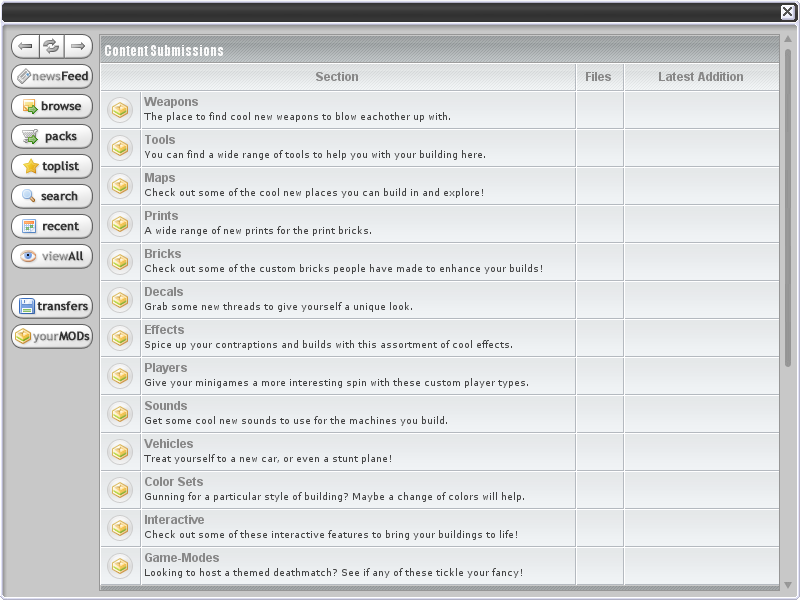Click the forward arrow navigation icon
Viewport: 800px width, 600px height.
pyautogui.click(x=79, y=46)
